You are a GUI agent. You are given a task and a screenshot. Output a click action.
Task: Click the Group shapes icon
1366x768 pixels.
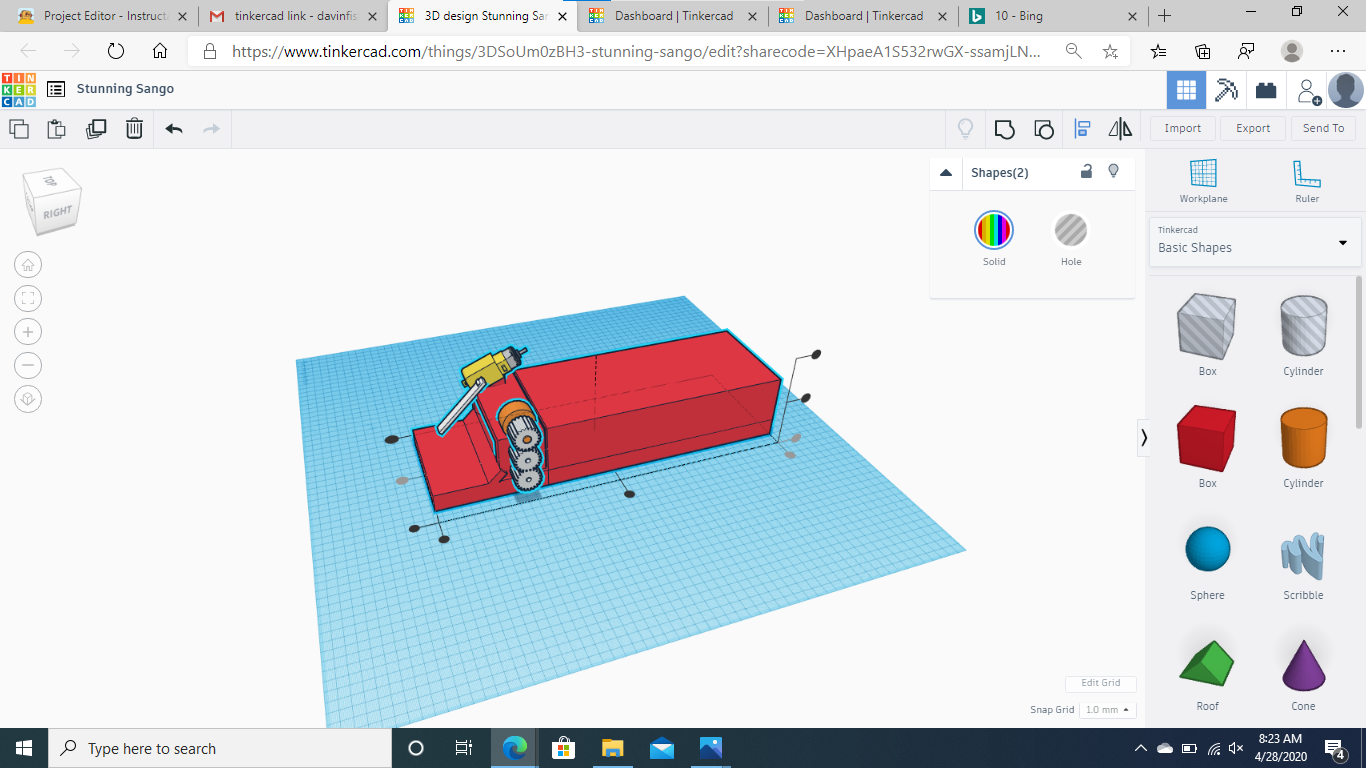click(x=1004, y=128)
